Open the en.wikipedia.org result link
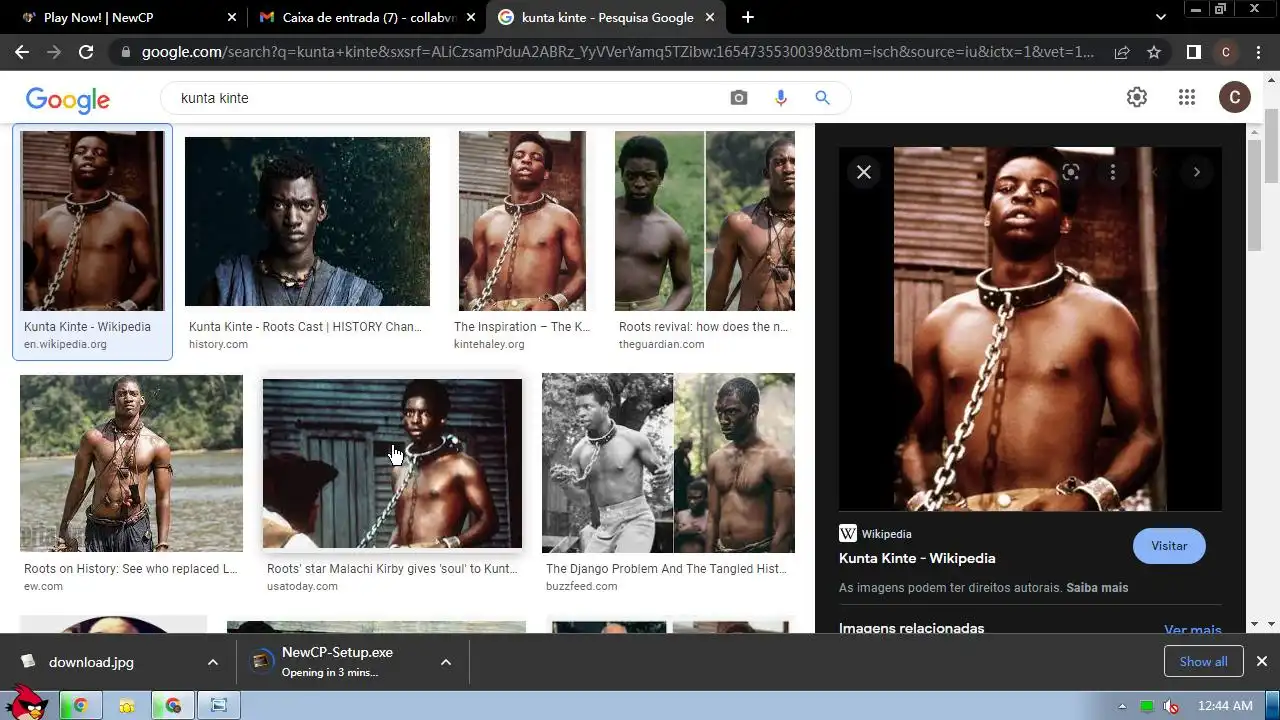The image size is (1280, 720). (x=65, y=344)
